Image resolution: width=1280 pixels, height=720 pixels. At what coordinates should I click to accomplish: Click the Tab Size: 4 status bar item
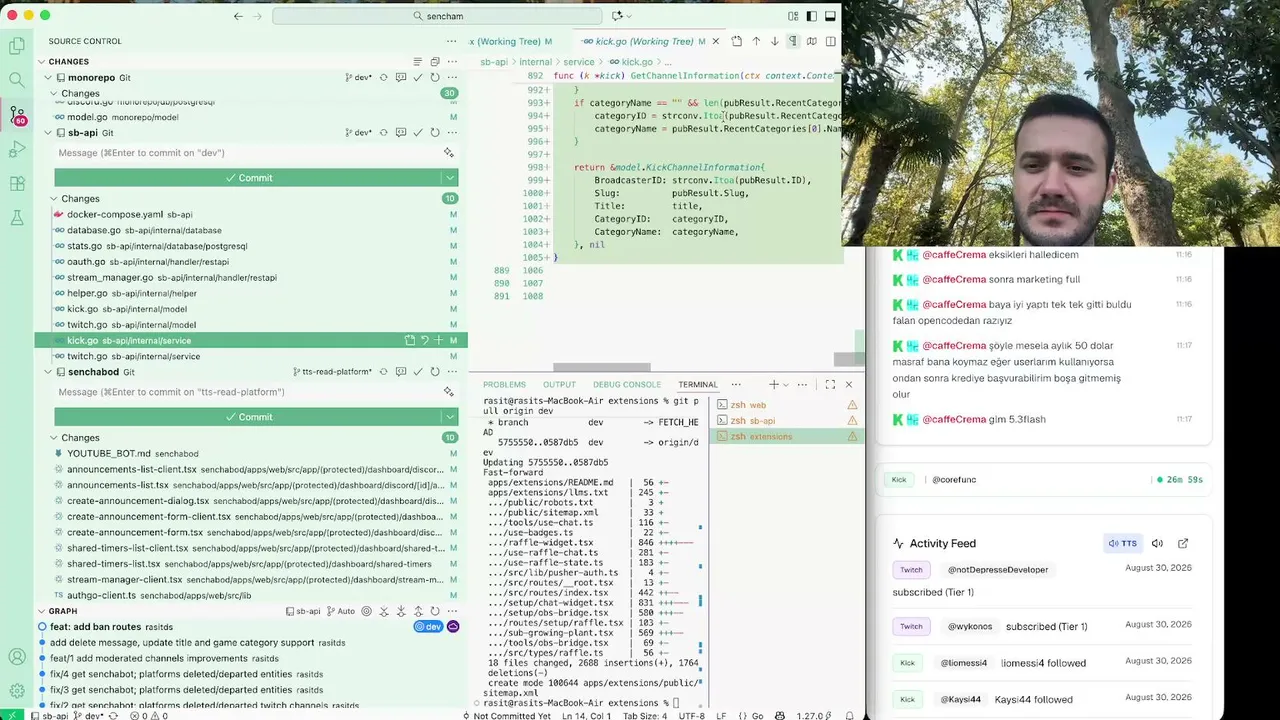(x=645, y=715)
